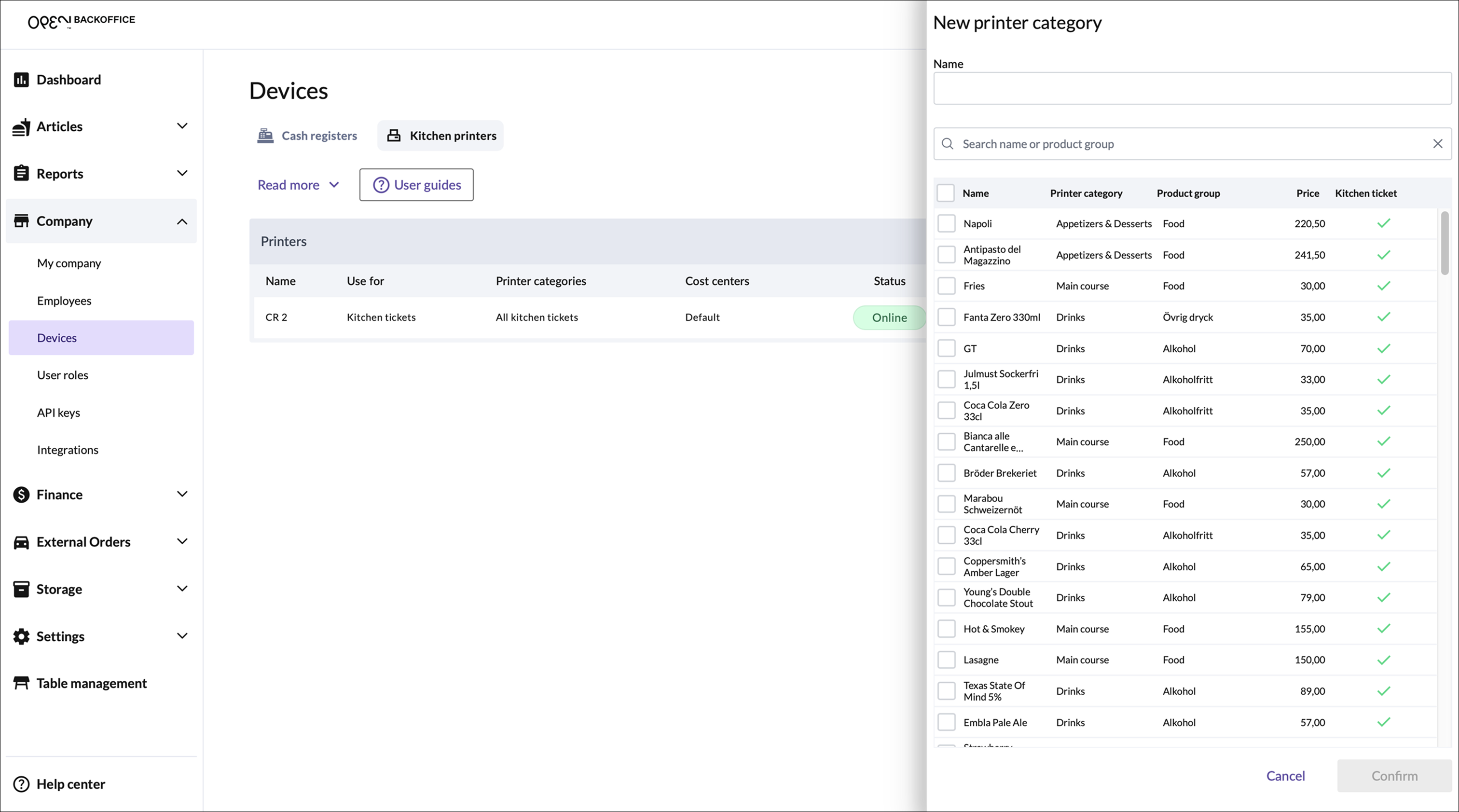The height and width of the screenshot is (812, 1459).
Task: Click the Finance dollar icon
Action: click(21, 495)
